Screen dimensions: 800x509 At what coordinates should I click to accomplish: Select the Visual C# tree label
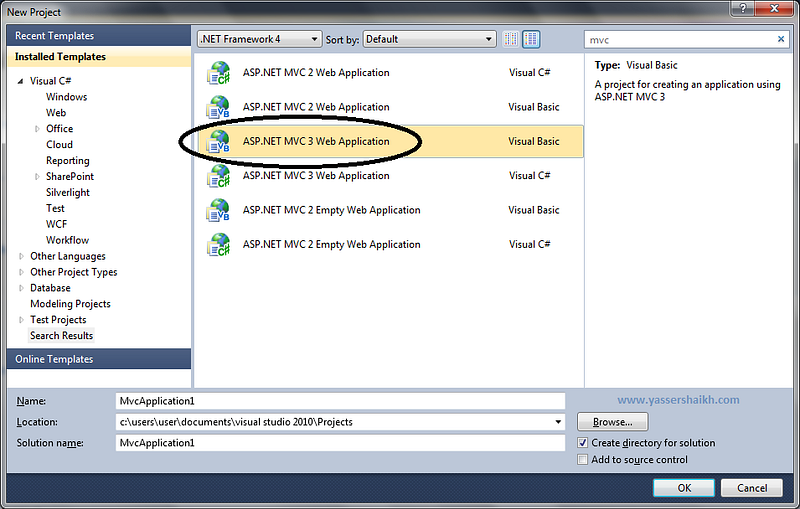pos(51,81)
